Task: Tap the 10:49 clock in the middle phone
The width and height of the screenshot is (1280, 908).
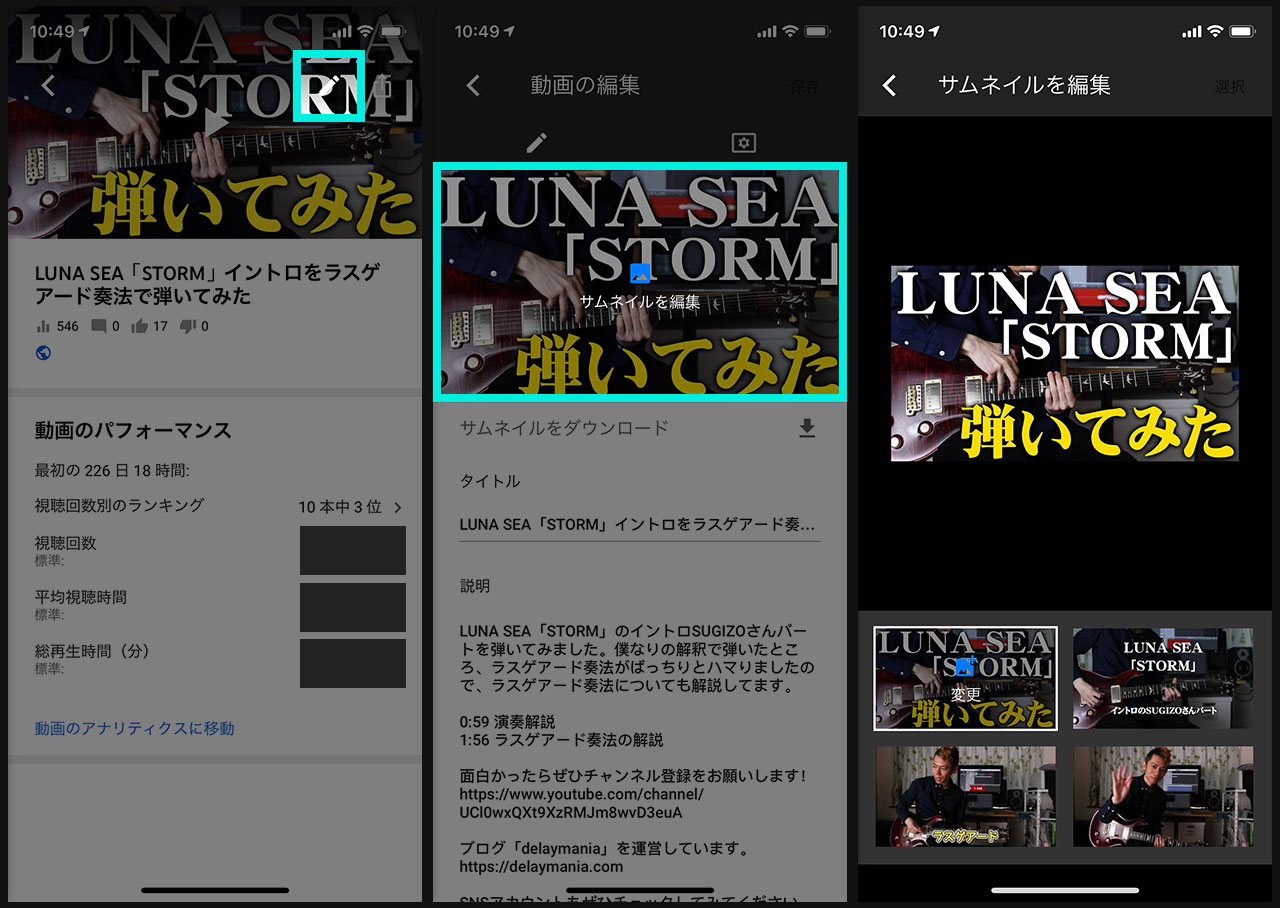Action: point(477,32)
